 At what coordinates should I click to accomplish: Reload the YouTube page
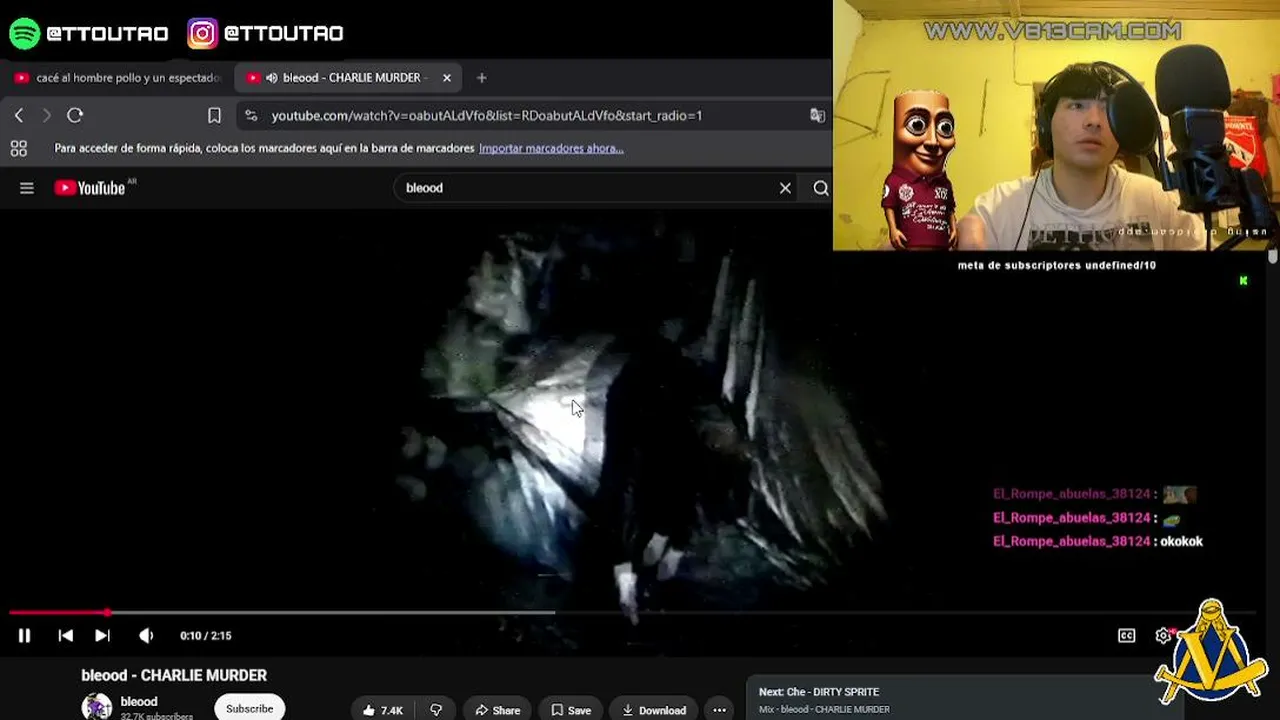(x=75, y=115)
